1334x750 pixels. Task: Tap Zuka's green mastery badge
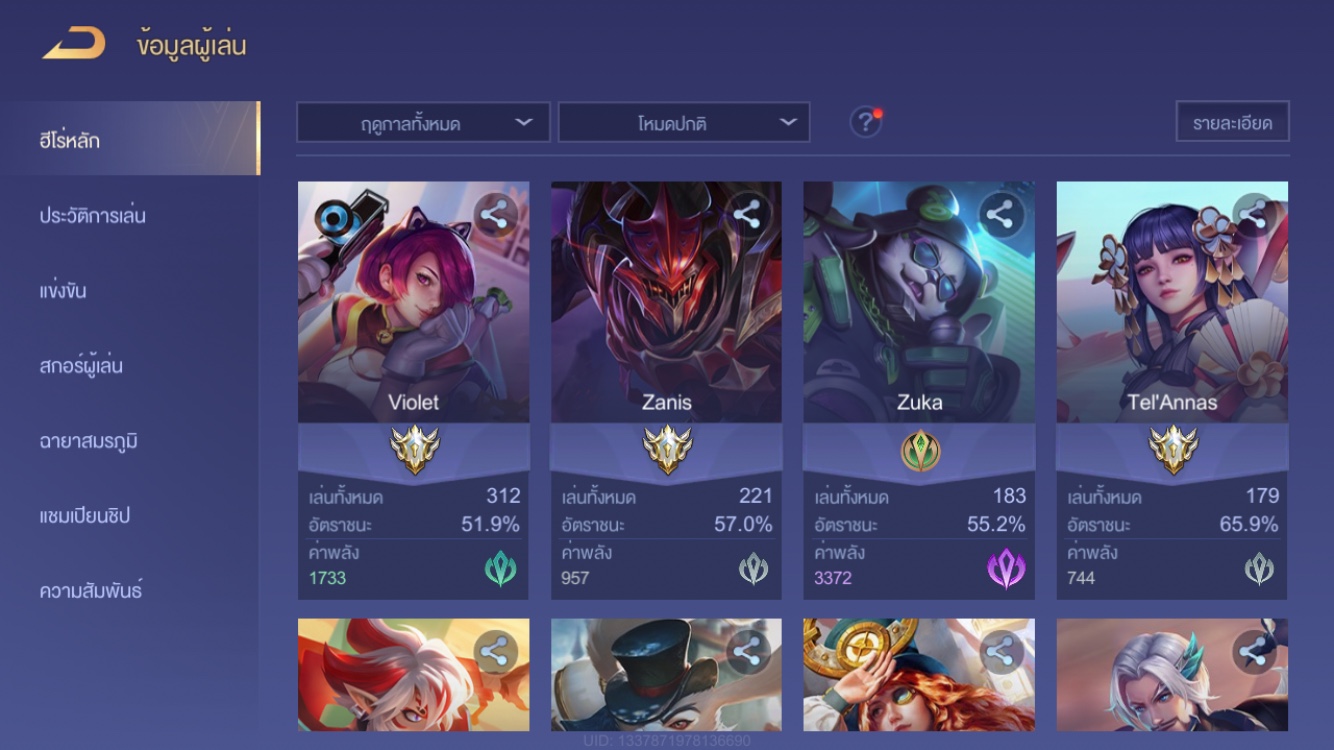pyautogui.click(x=920, y=450)
